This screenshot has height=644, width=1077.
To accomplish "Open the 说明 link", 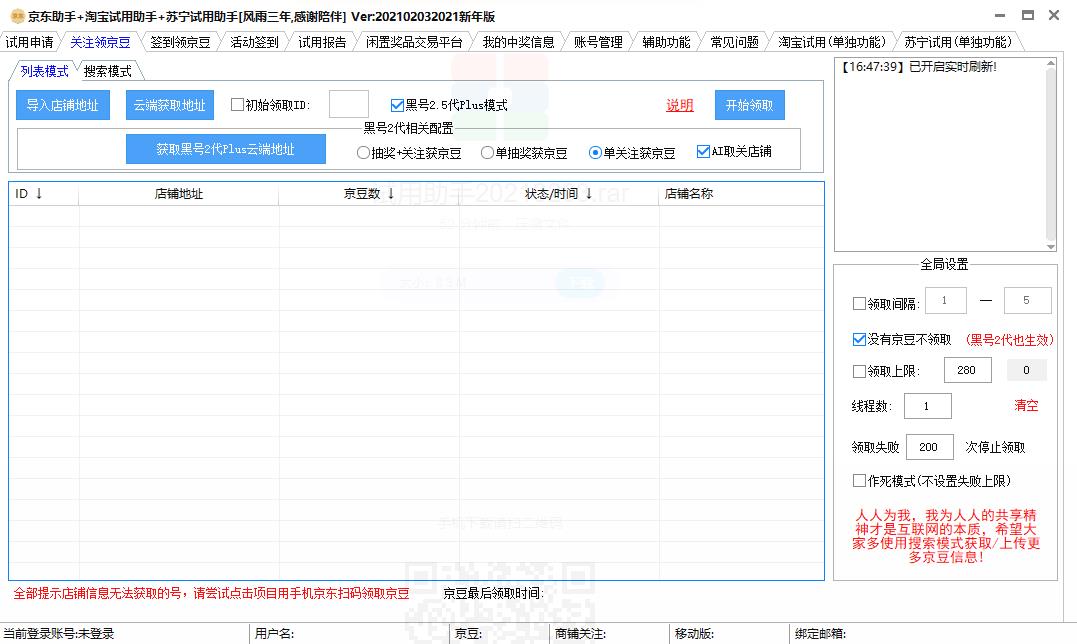I will pyautogui.click(x=679, y=105).
